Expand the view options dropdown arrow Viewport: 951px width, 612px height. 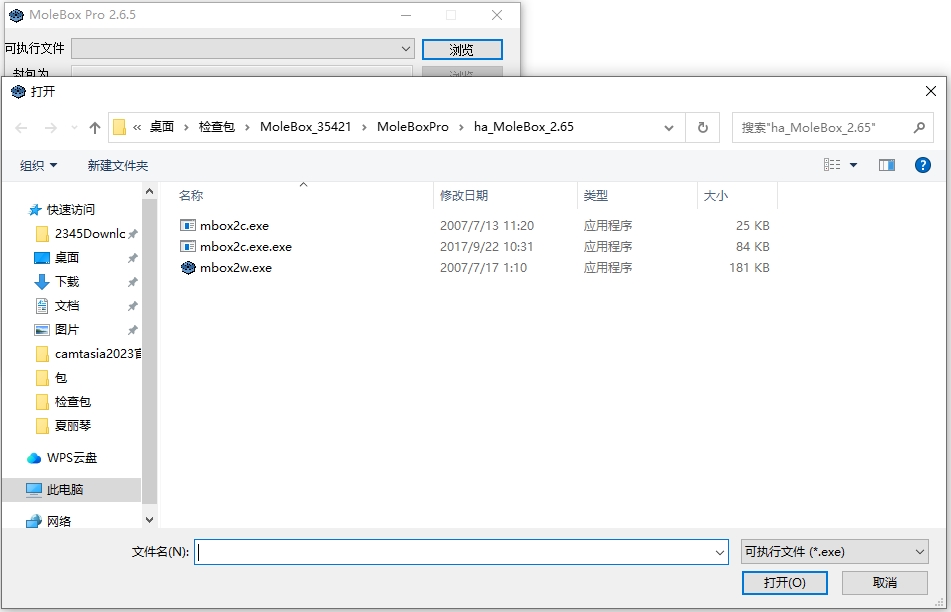point(853,165)
